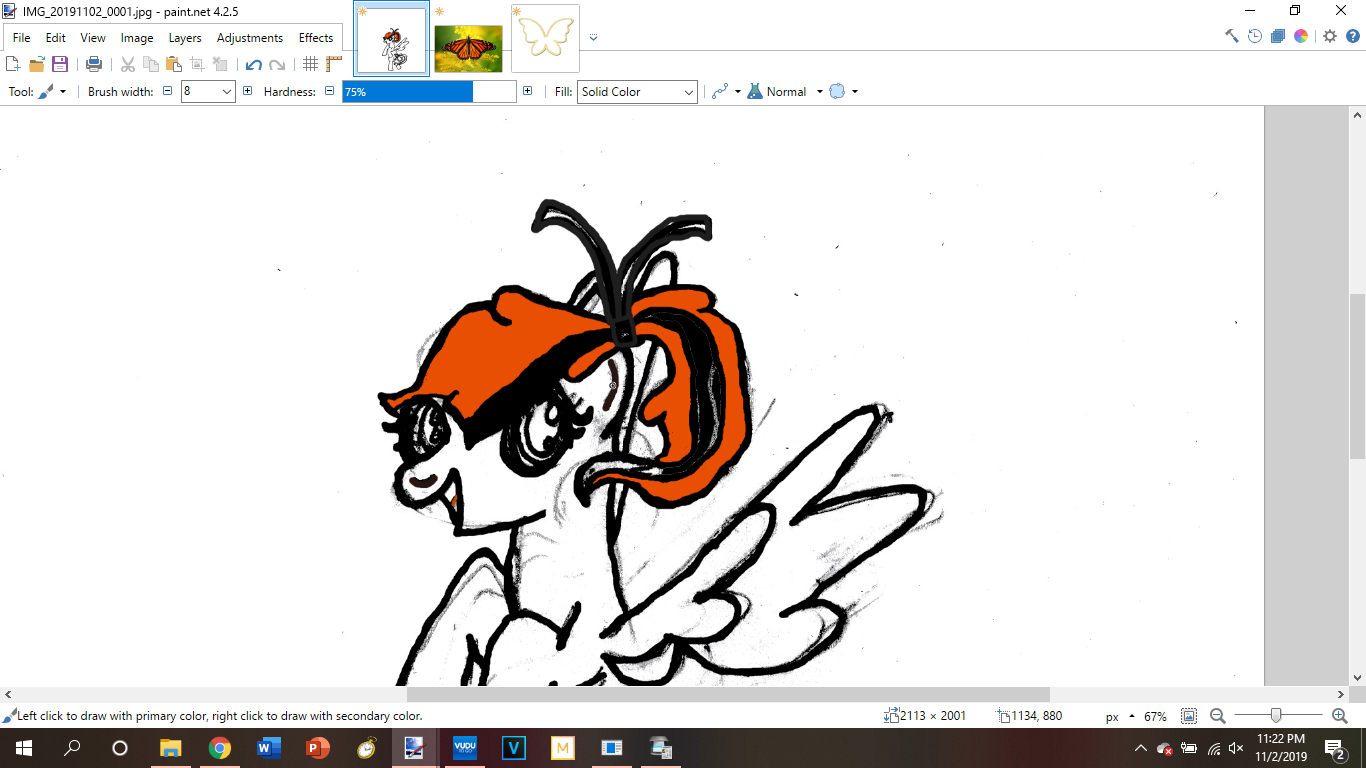Expand the Normal blend mode dropdown
Screen dimensions: 1366x768
[819, 92]
